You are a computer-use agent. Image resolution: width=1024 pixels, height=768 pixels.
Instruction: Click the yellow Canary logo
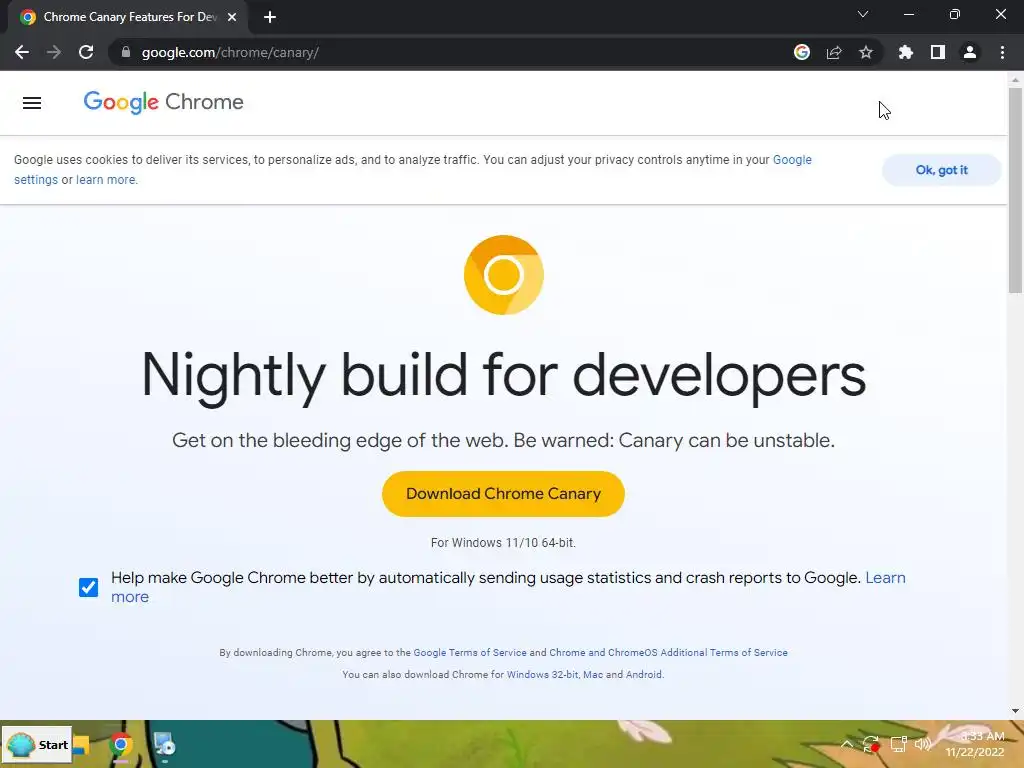coord(504,275)
